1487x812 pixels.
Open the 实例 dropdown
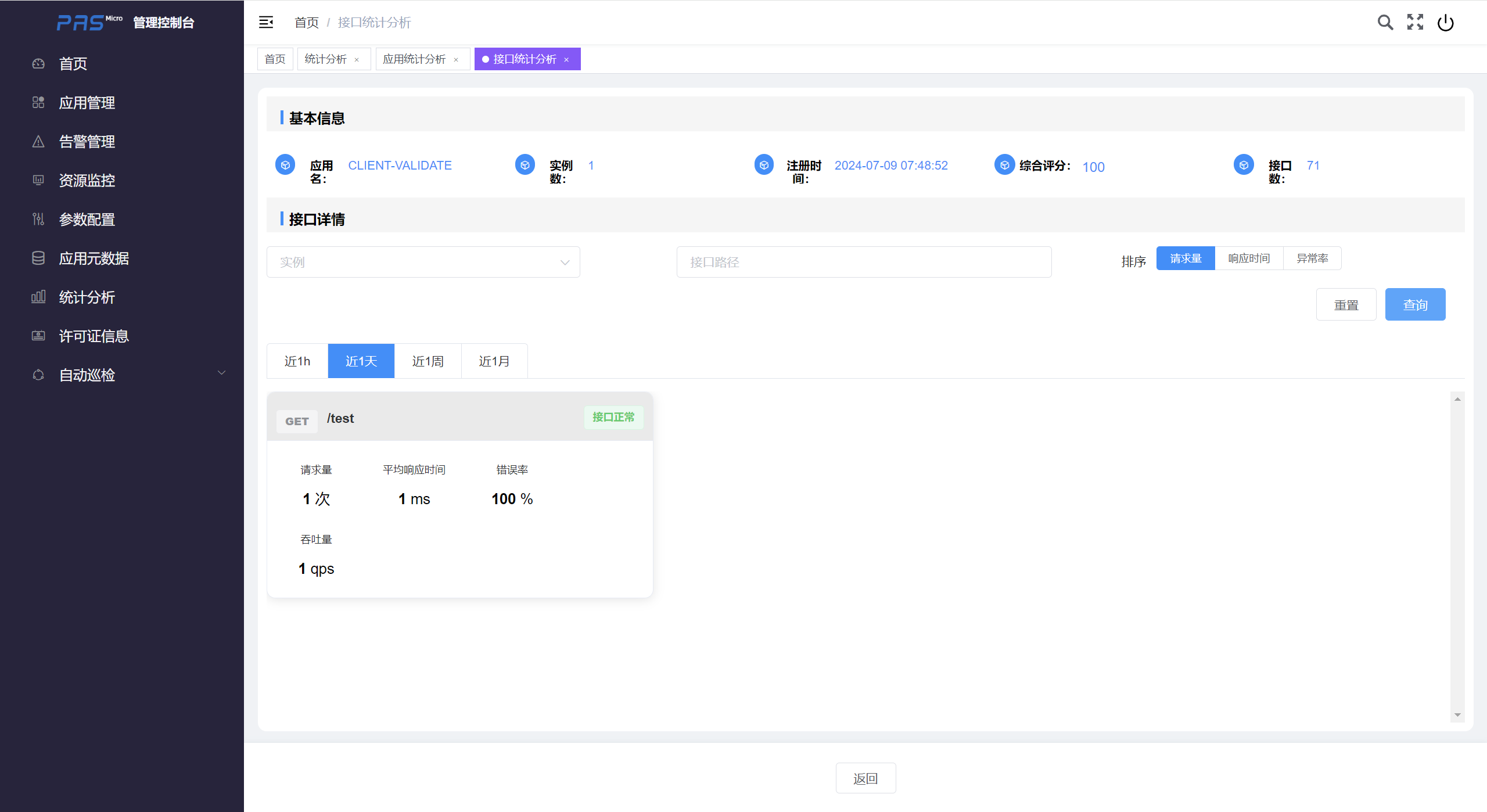point(423,263)
